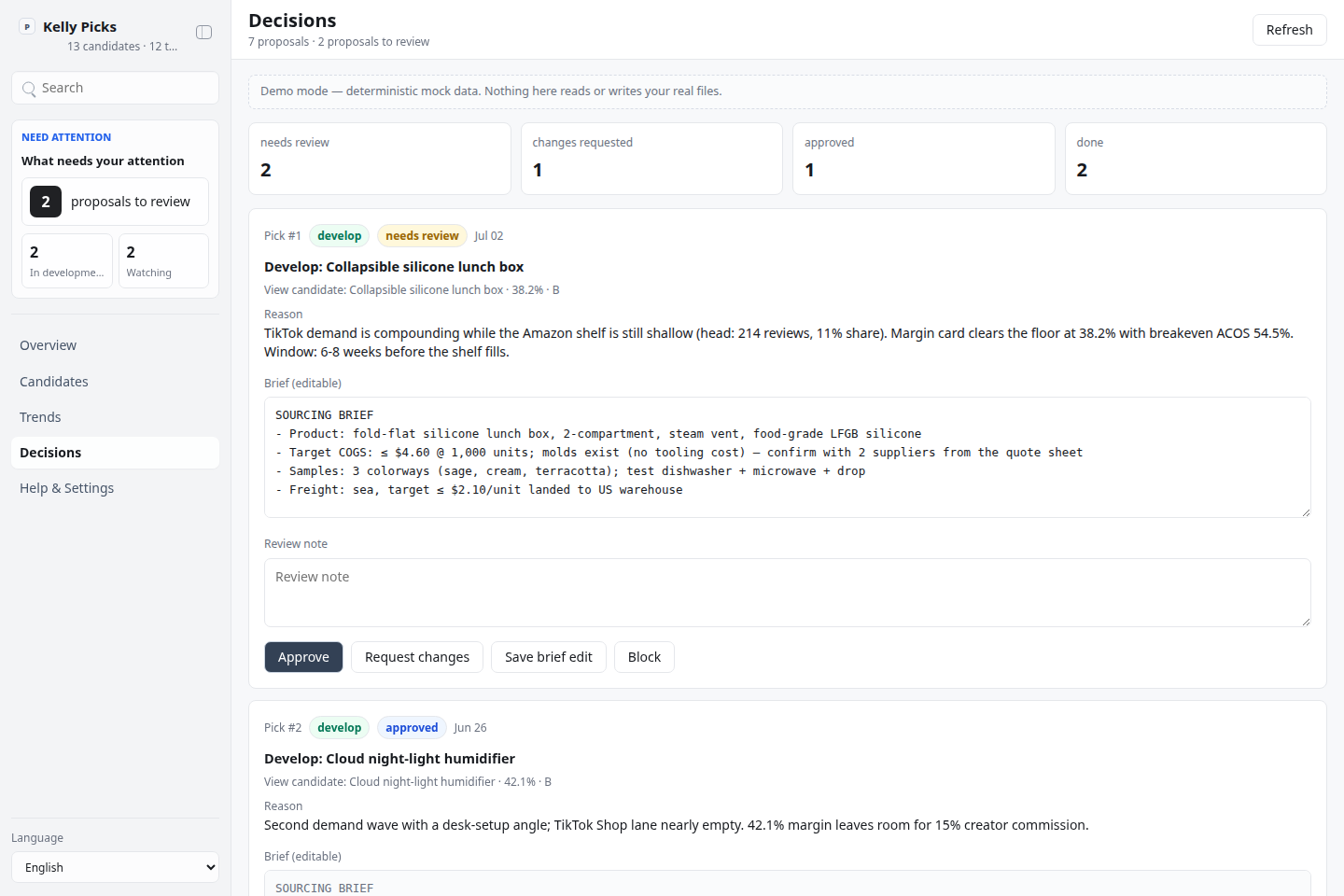
Task: Click the Pick #1 label
Action: coord(283,236)
